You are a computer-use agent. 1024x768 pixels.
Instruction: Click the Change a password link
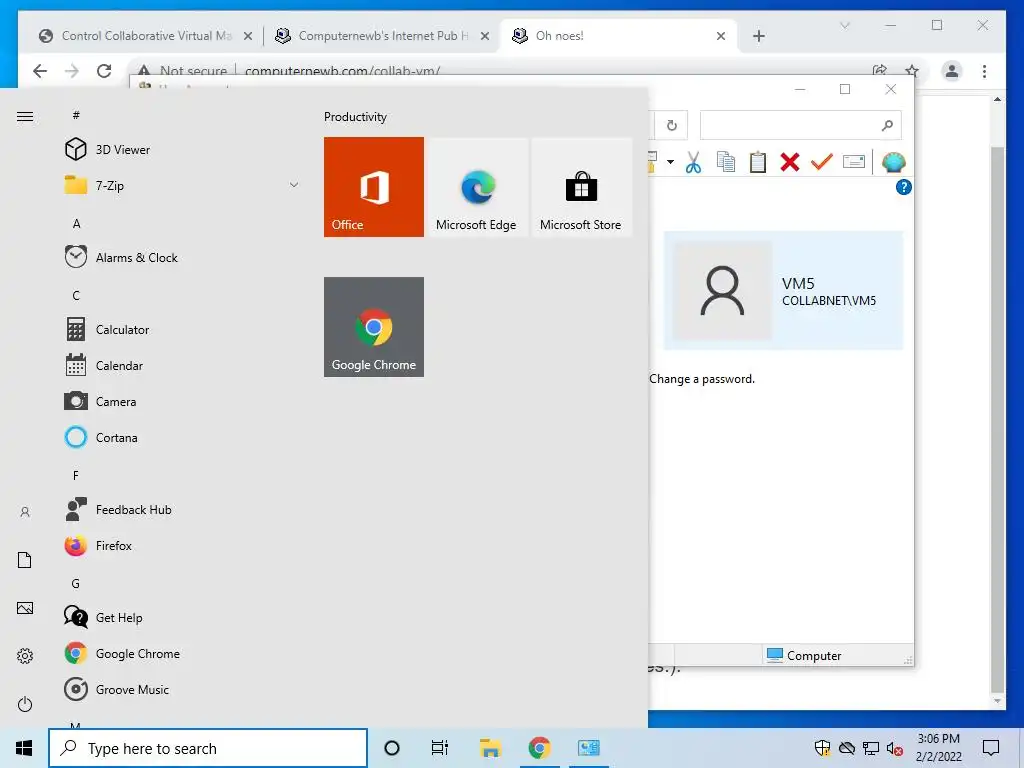(x=701, y=379)
